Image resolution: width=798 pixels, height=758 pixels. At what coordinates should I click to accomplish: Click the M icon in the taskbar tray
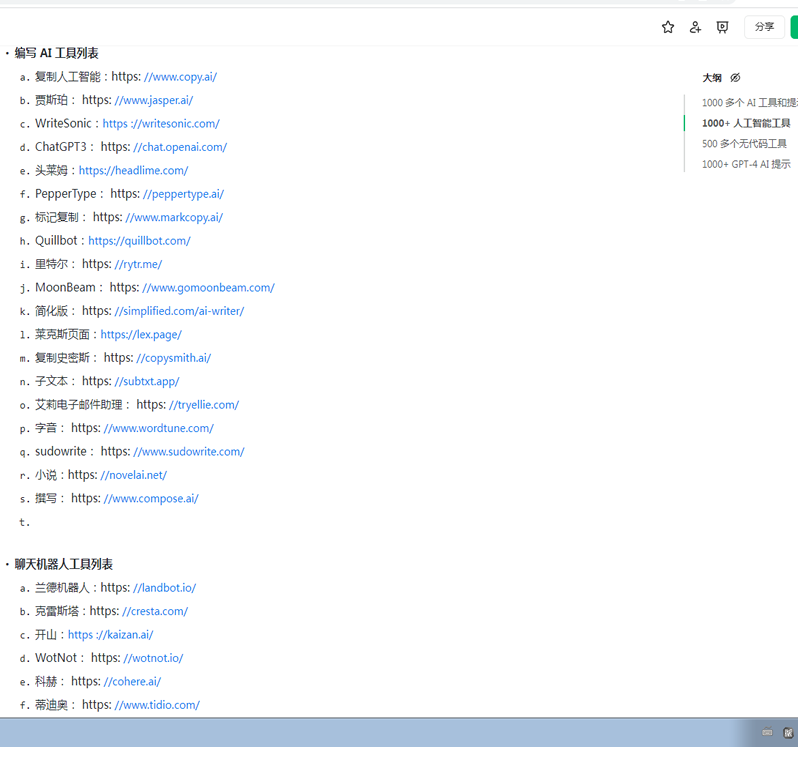click(x=788, y=733)
